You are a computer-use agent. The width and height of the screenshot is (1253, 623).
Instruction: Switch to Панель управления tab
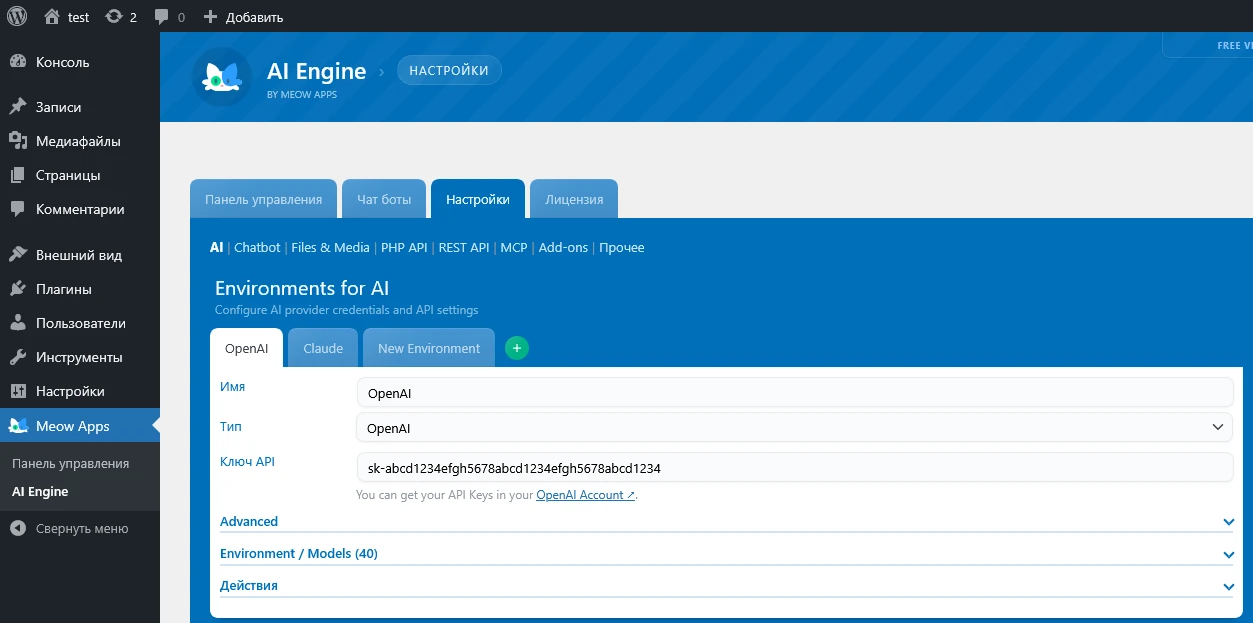(x=263, y=199)
